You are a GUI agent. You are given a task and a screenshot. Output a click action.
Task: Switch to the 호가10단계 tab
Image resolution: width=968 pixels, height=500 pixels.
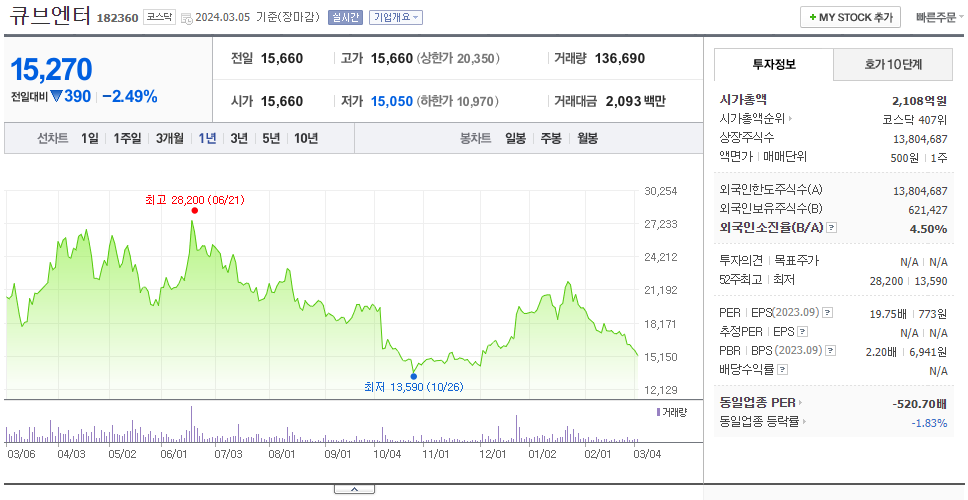(893, 64)
